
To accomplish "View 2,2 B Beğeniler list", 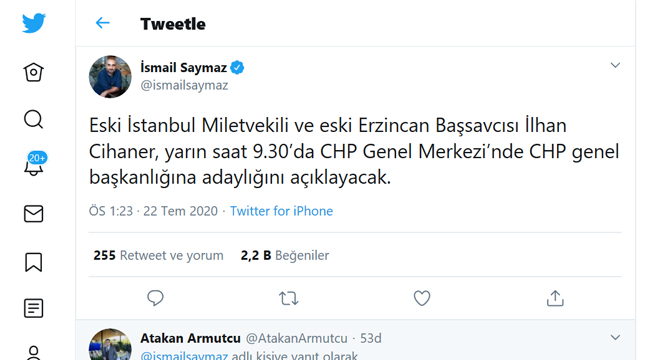I will (x=285, y=255).
